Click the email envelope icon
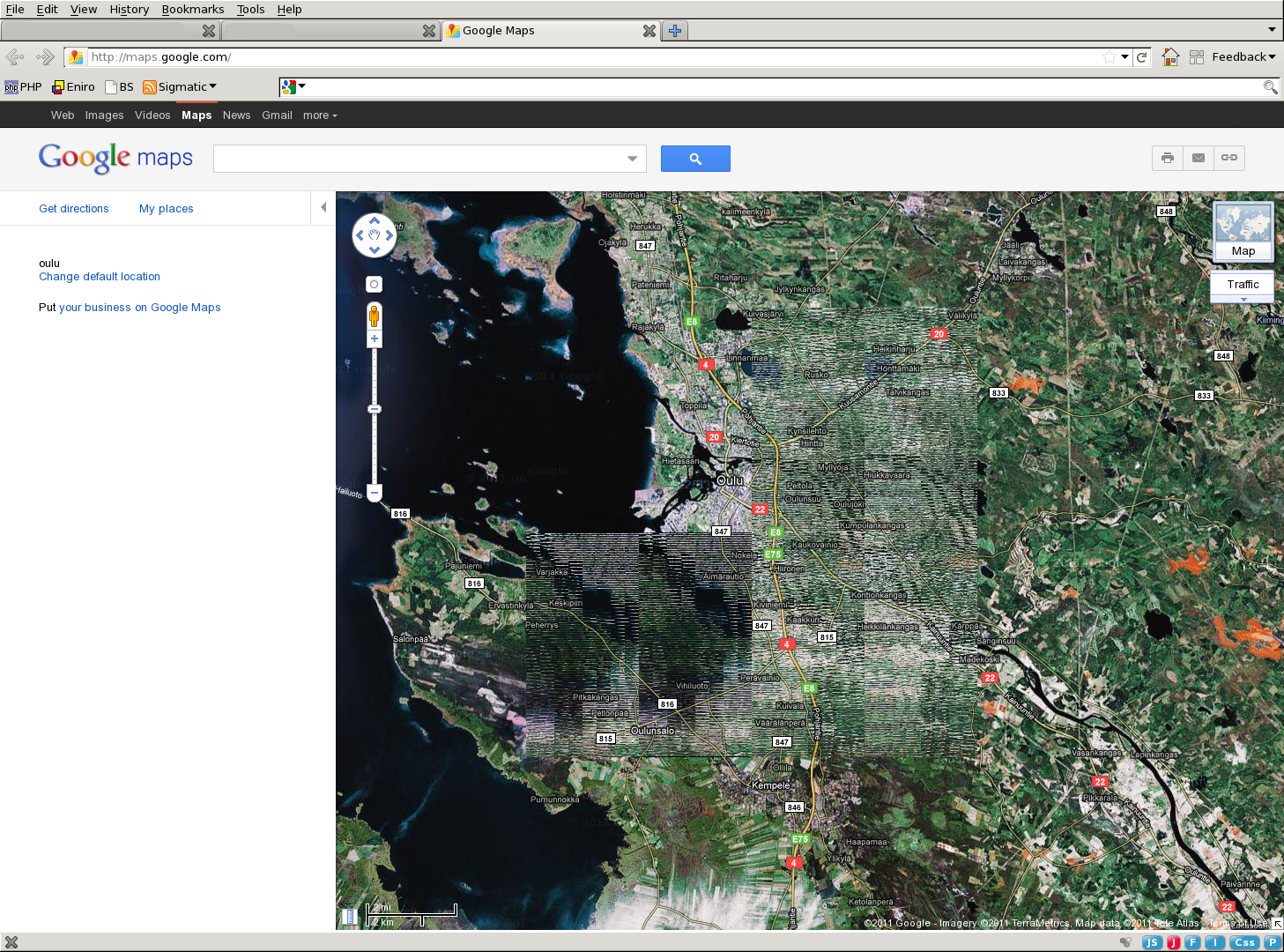The width and height of the screenshot is (1284, 952). click(x=1198, y=158)
